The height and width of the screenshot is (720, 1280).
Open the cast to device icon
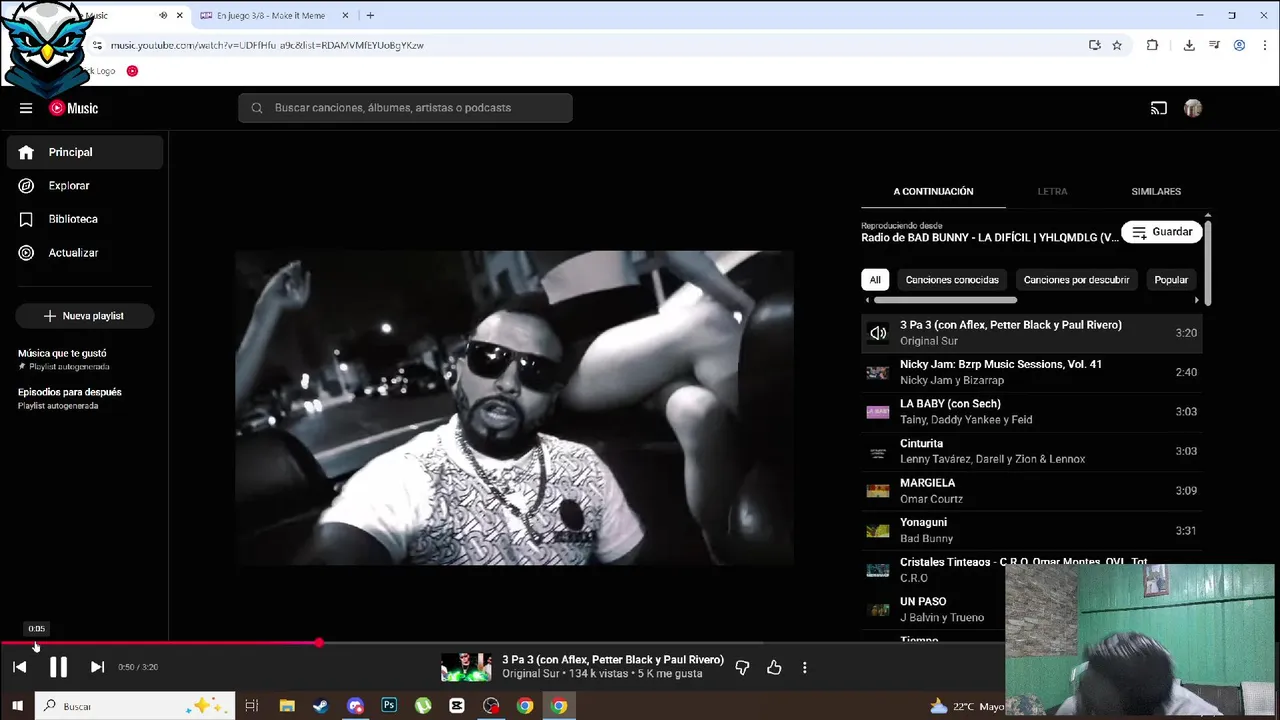coord(1159,108)
